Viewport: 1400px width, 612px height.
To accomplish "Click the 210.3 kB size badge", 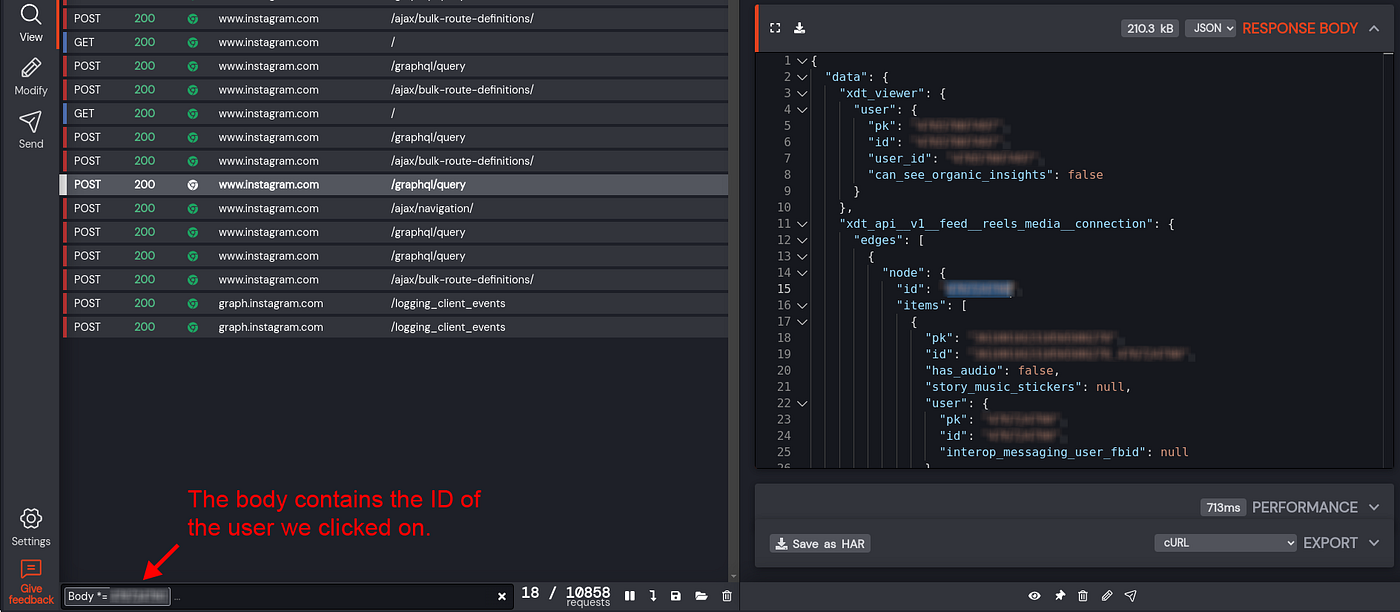I will pos(1150,29).
